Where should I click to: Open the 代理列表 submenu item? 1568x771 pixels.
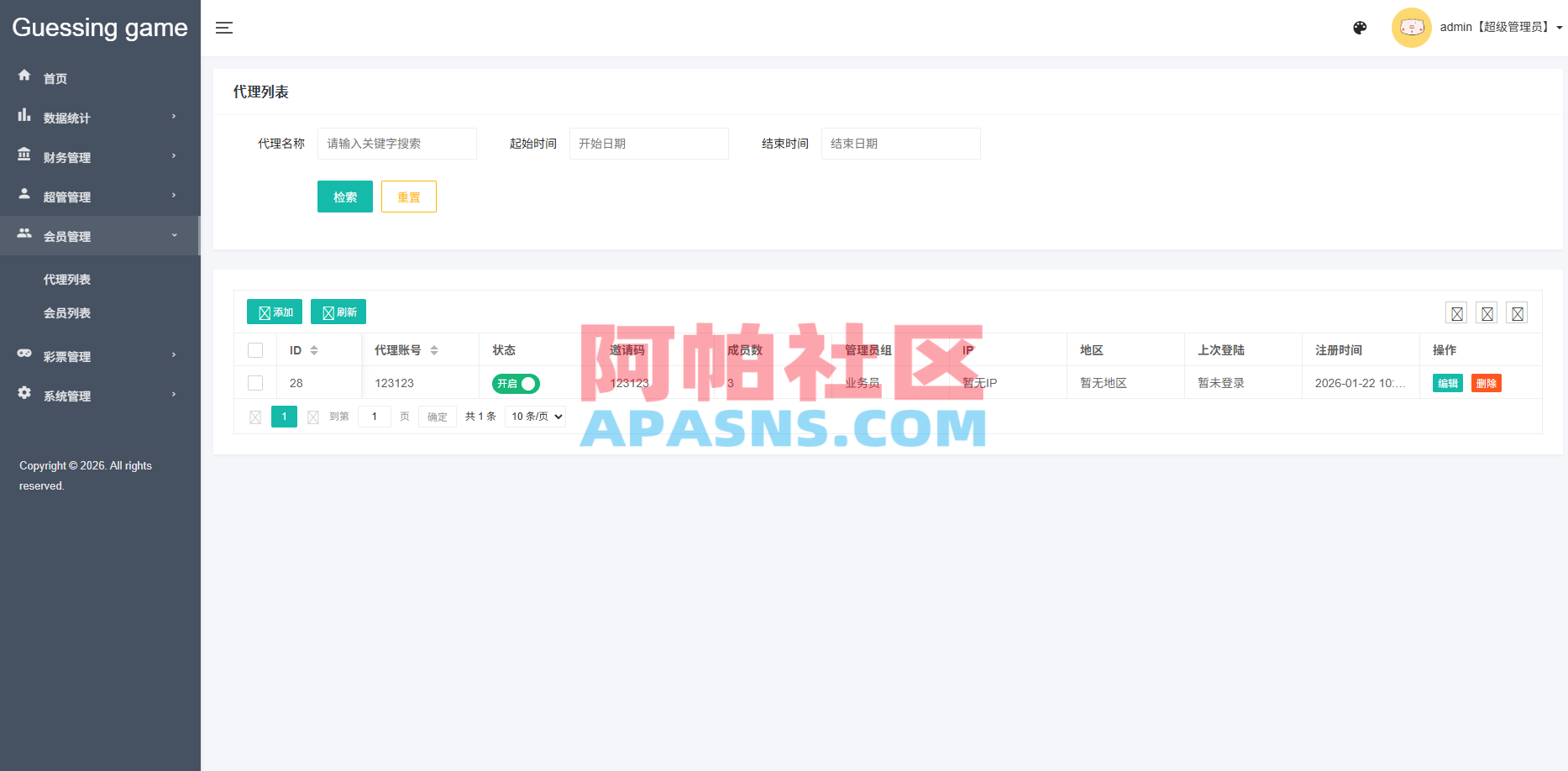coord(67,280)
